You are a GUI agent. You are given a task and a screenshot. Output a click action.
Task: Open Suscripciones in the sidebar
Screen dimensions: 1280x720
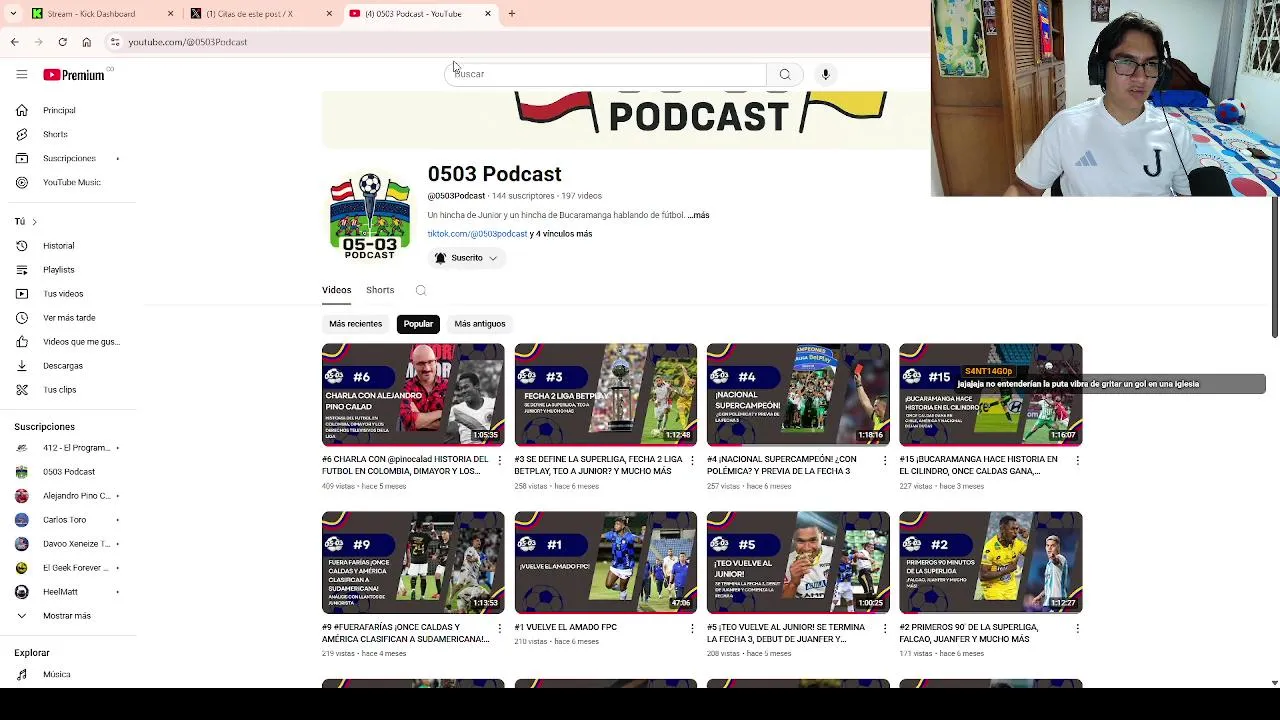(x=69, y=158)
